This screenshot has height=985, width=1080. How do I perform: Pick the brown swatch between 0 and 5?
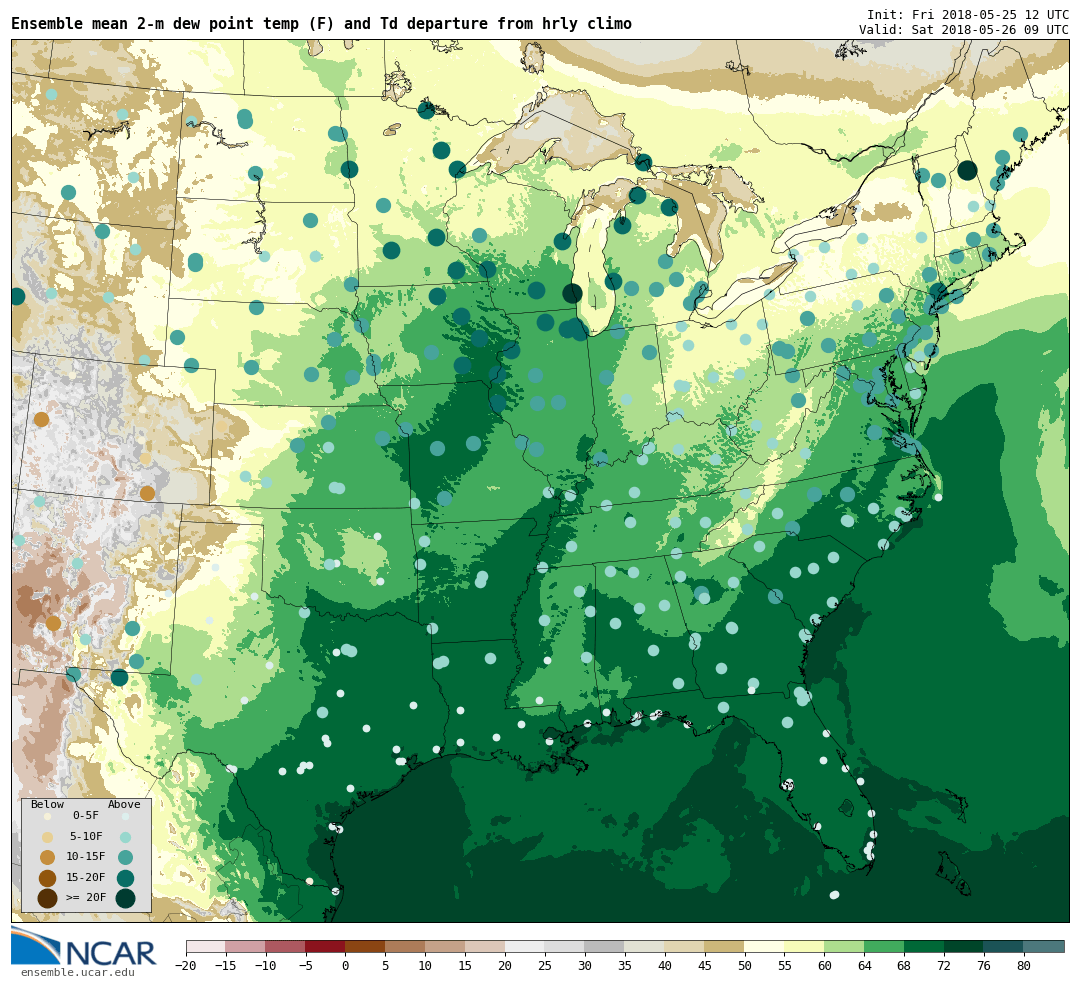366,946
